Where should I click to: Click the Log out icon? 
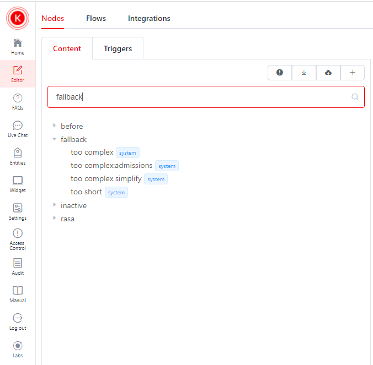pyautogui.click(x=17, y=318)
